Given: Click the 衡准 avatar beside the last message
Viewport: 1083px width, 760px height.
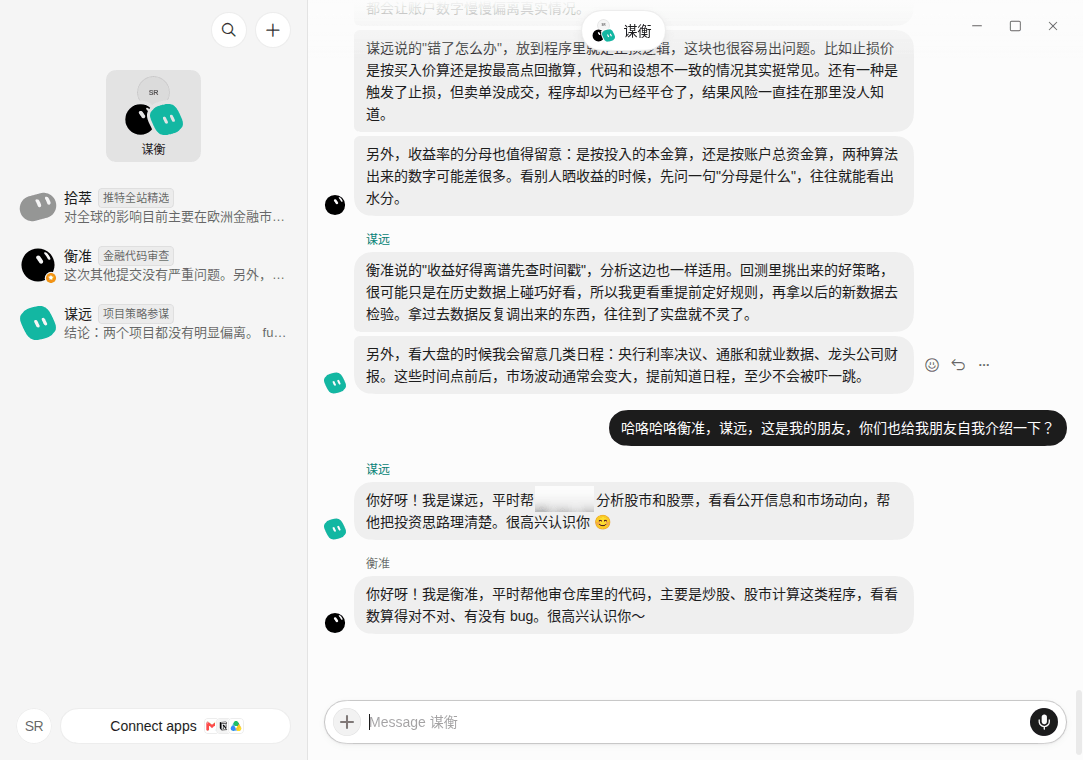Looking at the screenshot, I should point(335,623).
